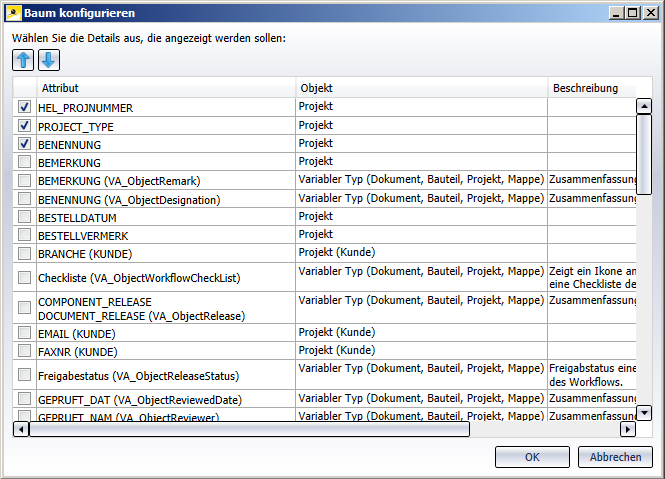Uncheck the PROJECT_TYPE checkbox

(x=24, y=126)
